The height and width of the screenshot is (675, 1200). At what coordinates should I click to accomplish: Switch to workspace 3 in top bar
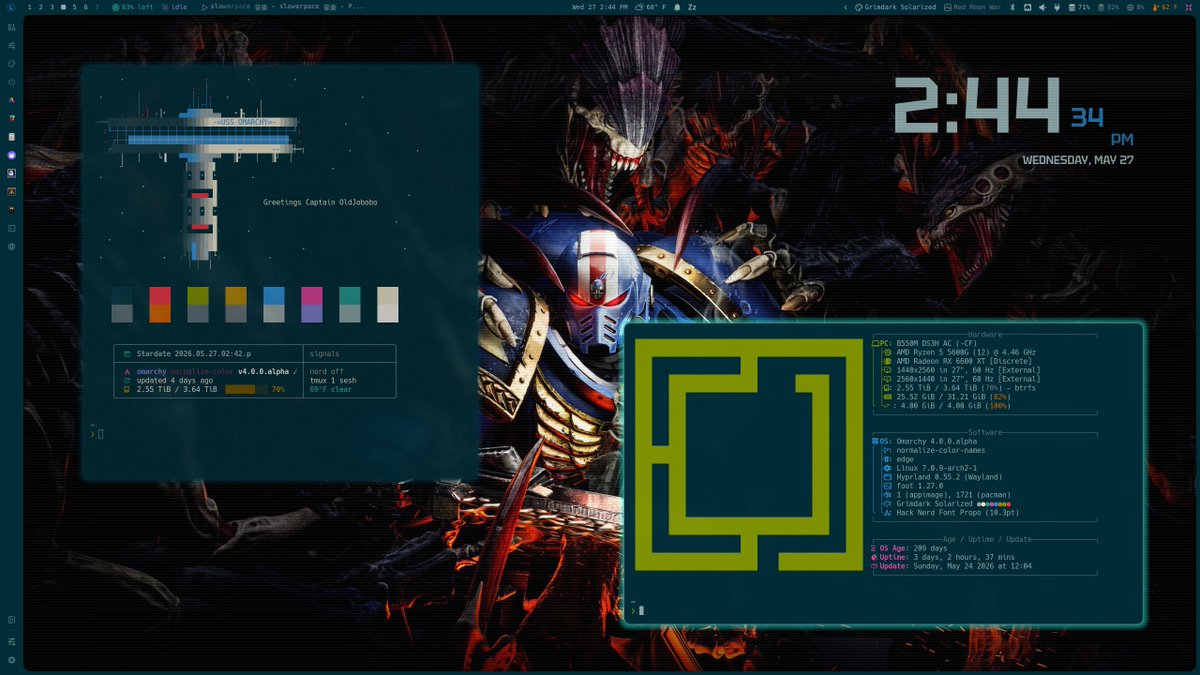click(x=52, y=7)
